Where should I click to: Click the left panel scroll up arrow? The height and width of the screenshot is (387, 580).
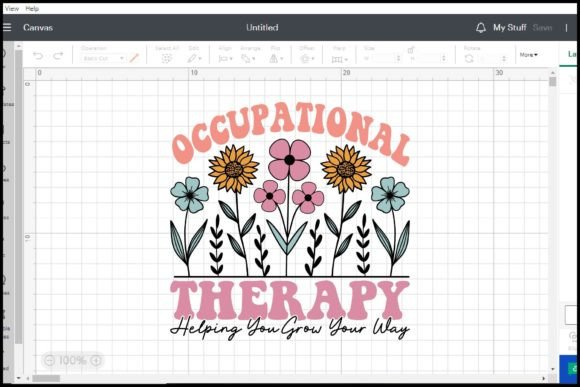pyautogui.click(x=18, y=46)
